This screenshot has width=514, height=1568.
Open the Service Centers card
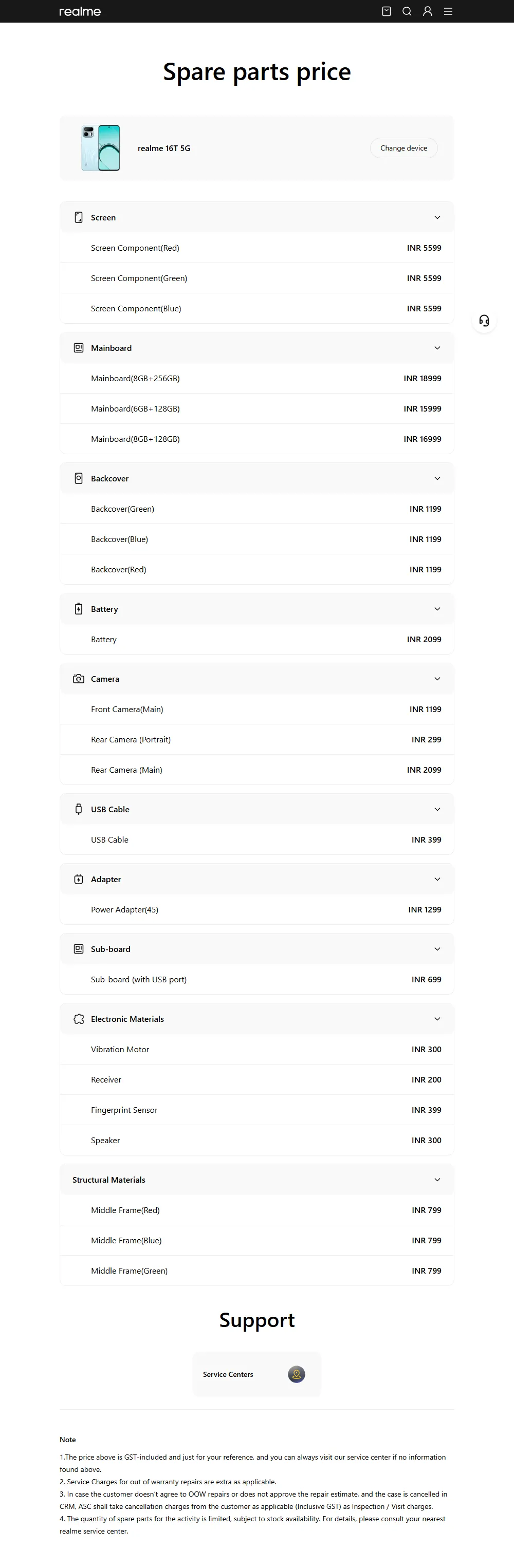point(257,1374)
